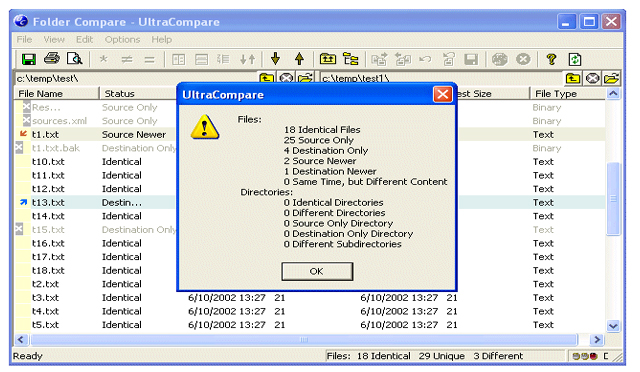Select the over-under layout icon

pyautogui.click(x=201, y=60)
